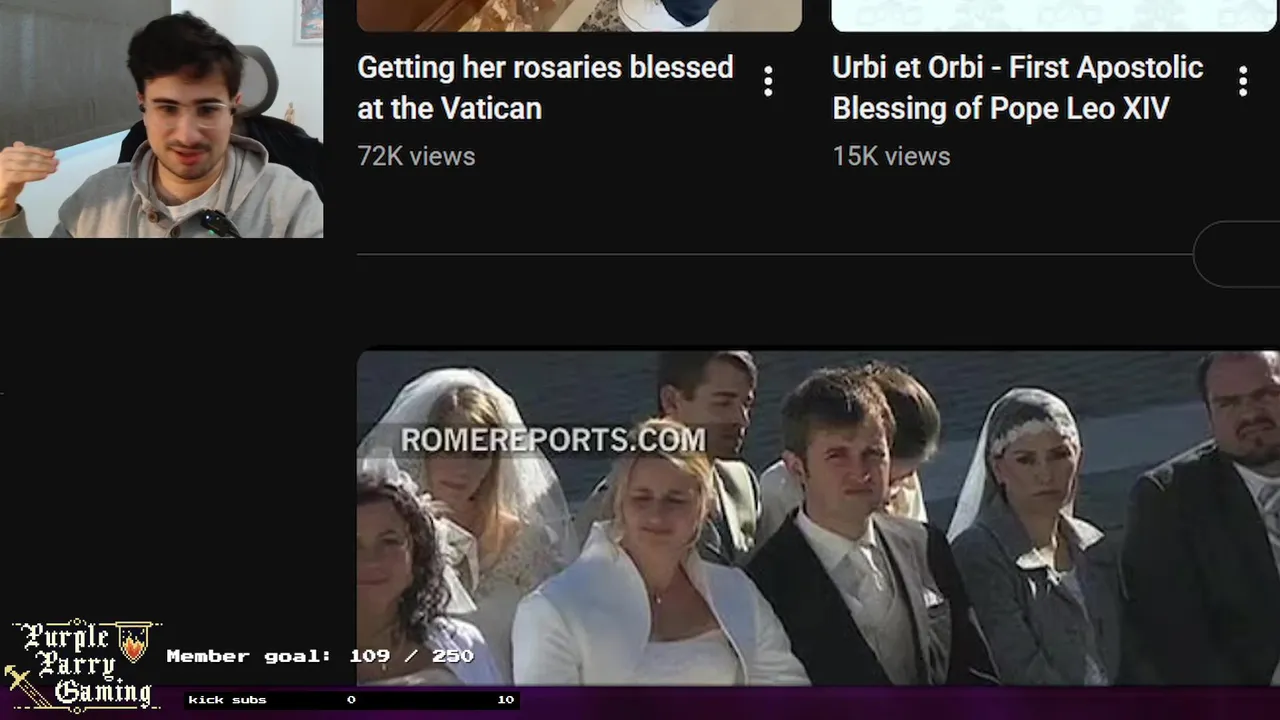Image resolution: width=1280 pixels, height=720 pixels.
Task: Open three-dot menu for Urbi et Orbi video
Action: click(x=1243, y=82)
